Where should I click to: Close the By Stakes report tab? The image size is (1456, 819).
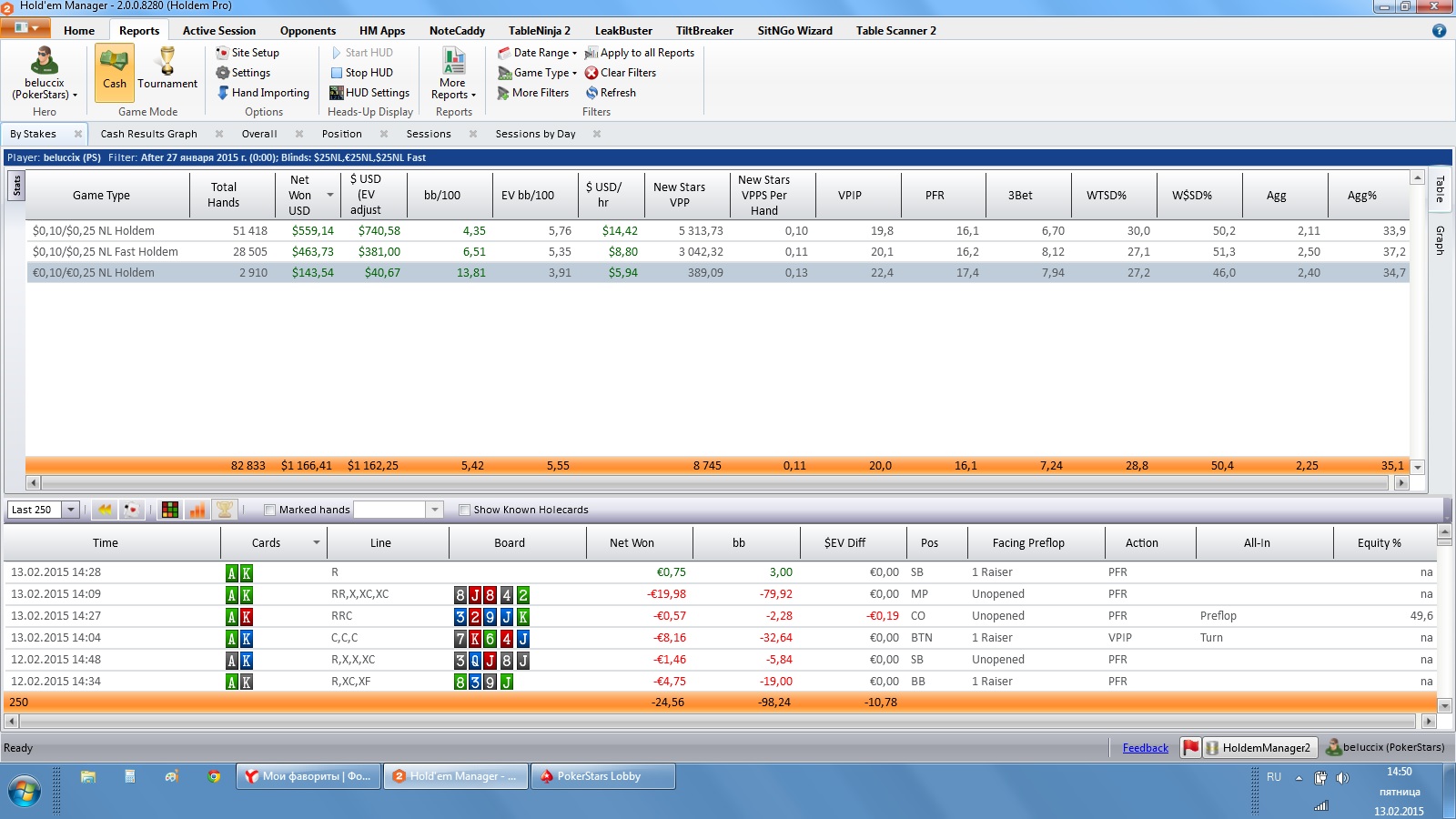[x=78, y=134]
